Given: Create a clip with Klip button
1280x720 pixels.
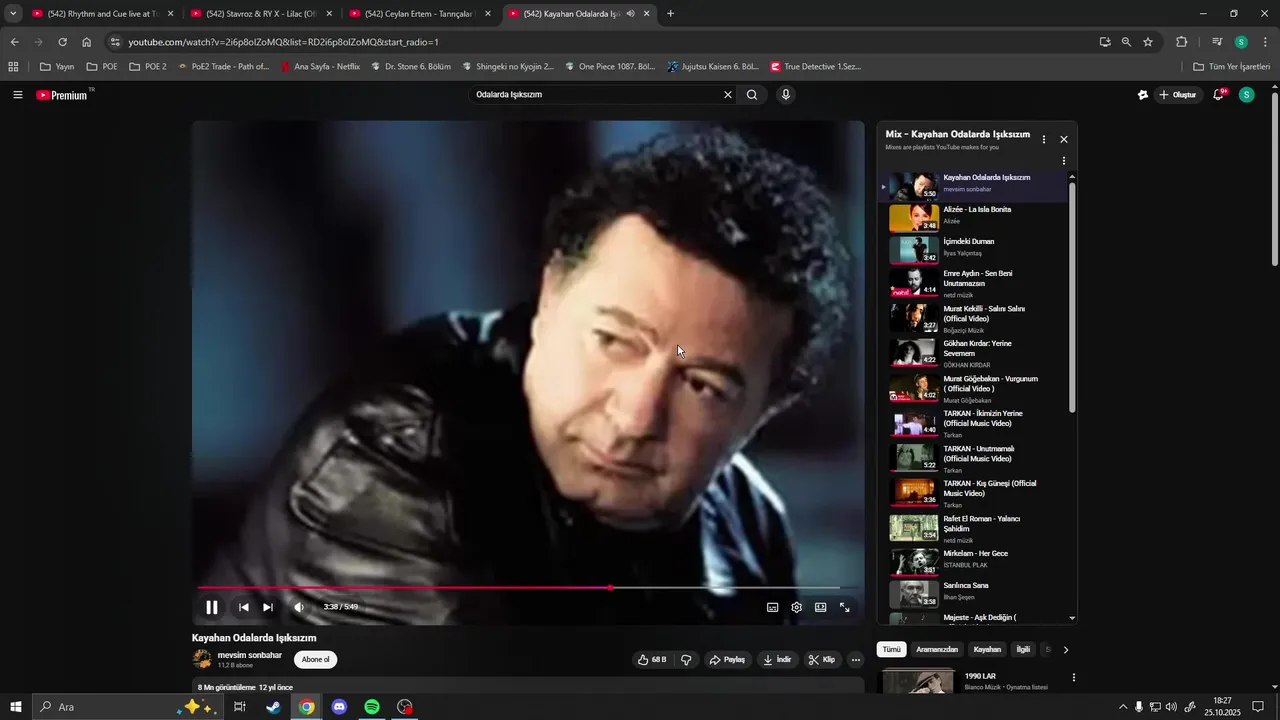Looking at the screenshot, I should 822,660.
